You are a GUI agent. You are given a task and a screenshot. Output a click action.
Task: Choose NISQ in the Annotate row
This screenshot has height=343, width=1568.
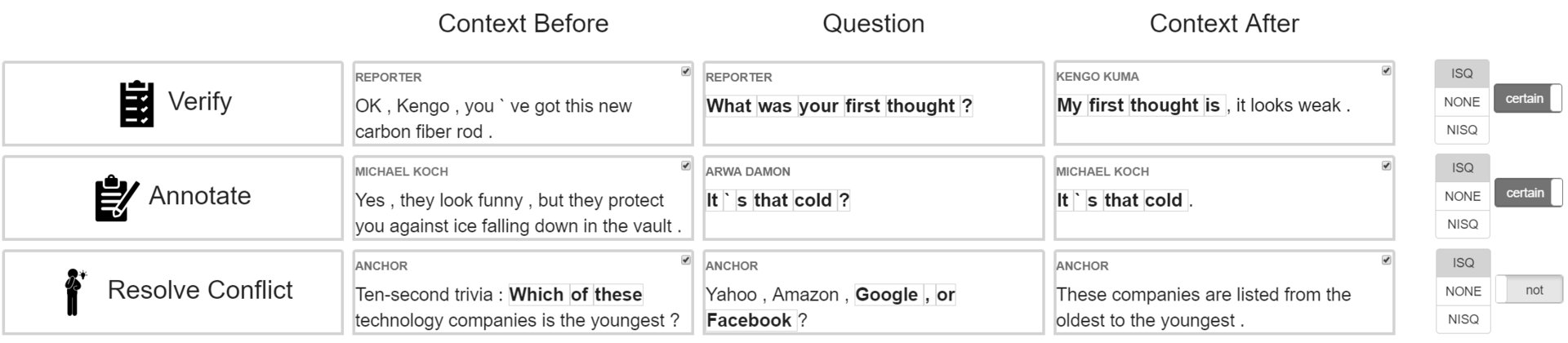click(1462, 225)
